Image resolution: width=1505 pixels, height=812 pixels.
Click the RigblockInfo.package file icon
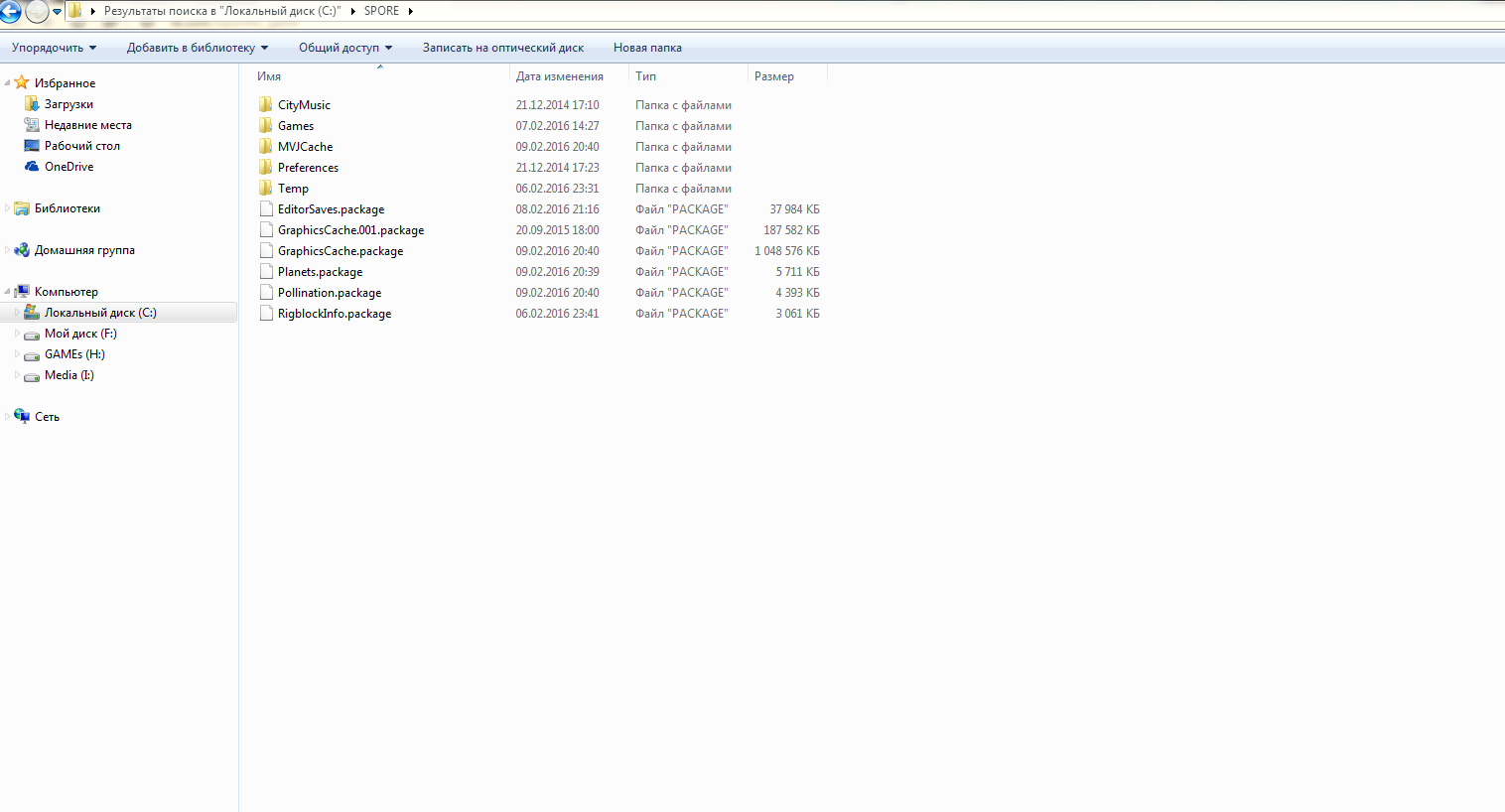coord(266,313)
